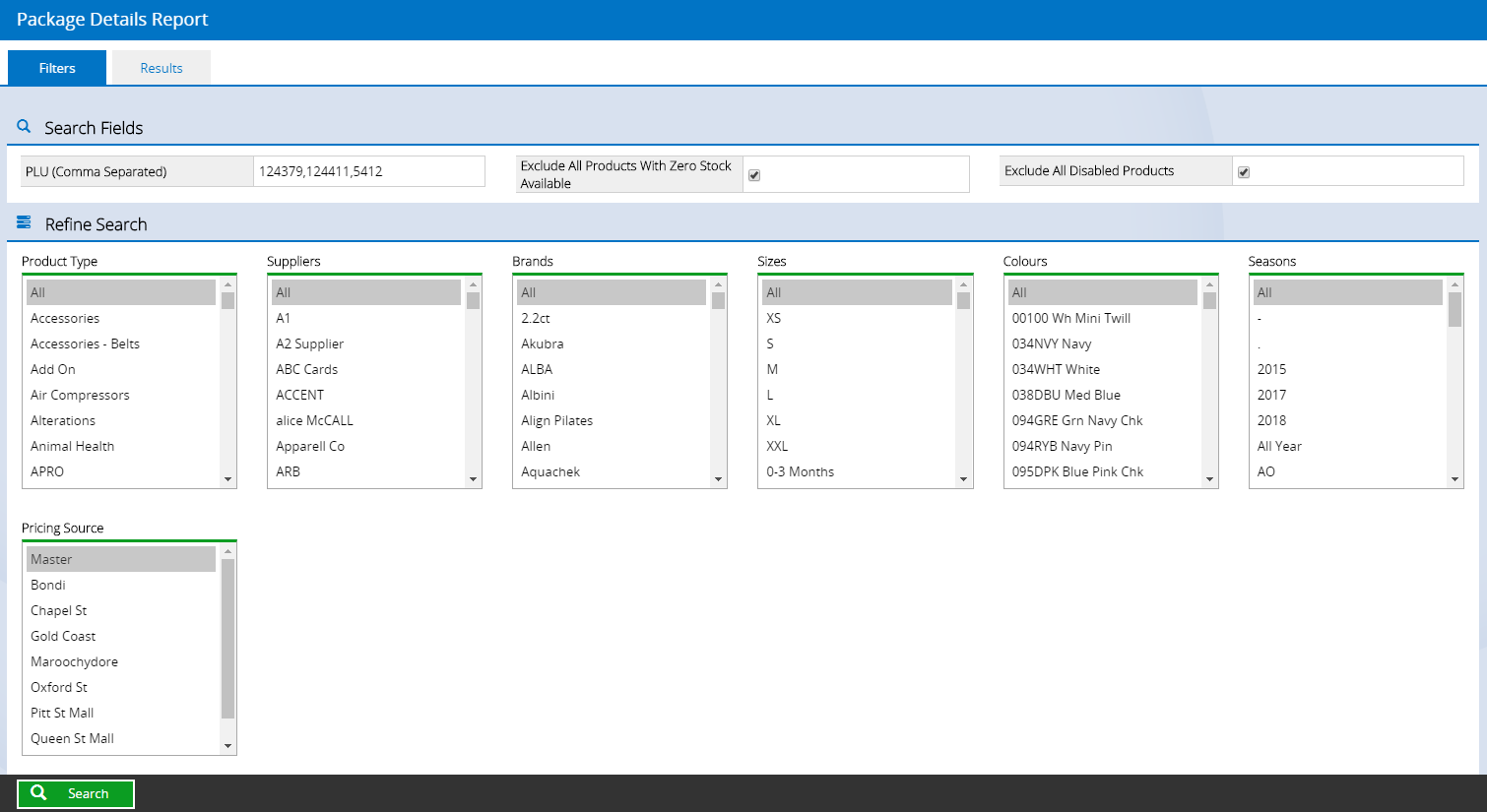Viewport: 1487px width, 812px height.
Task: Click the down arrow of the Seasons list
Action: click(1455, 479)
